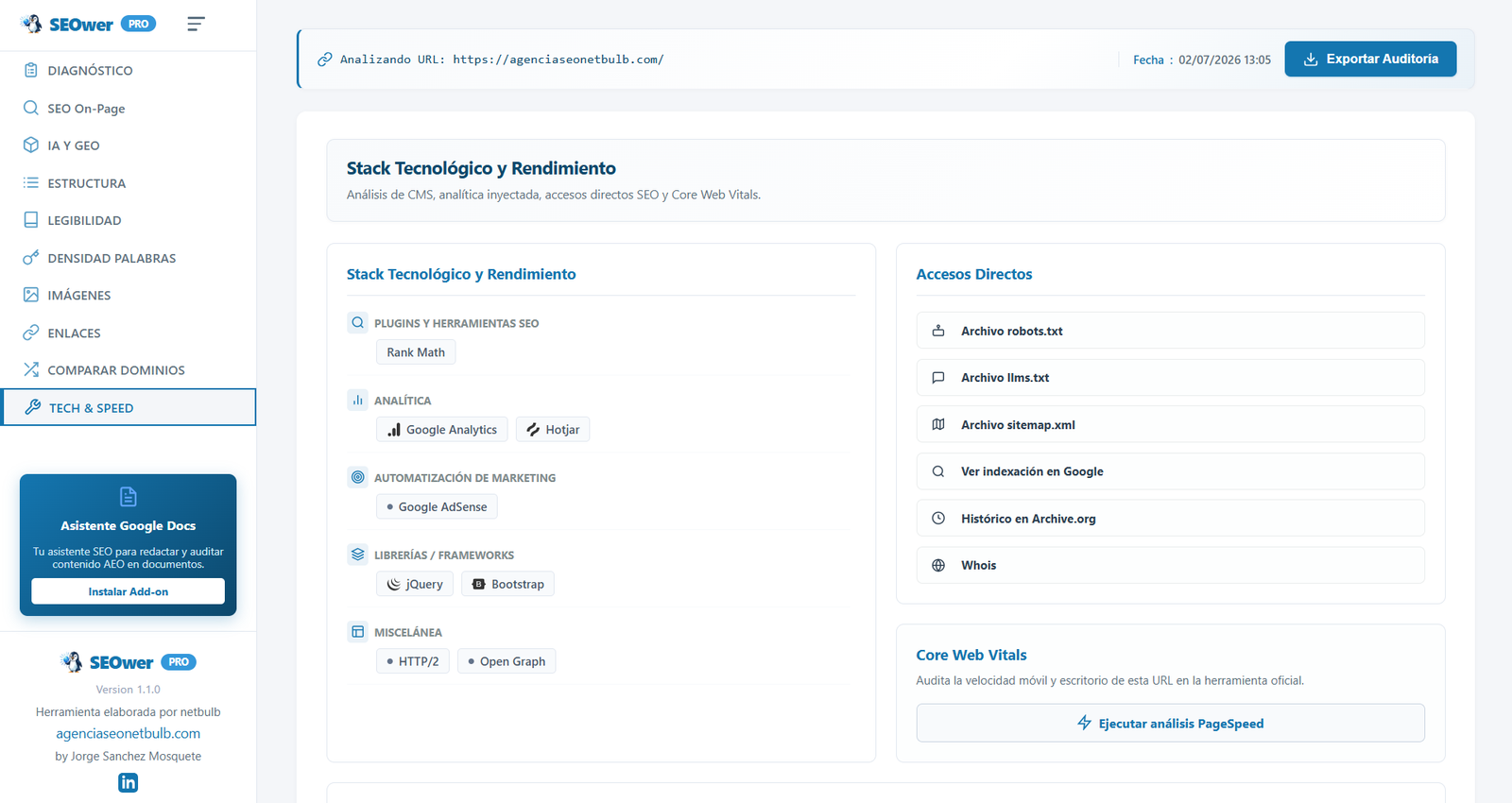
Task: Click the Tech & Speed wrench icon
Action: click(33, 407)
